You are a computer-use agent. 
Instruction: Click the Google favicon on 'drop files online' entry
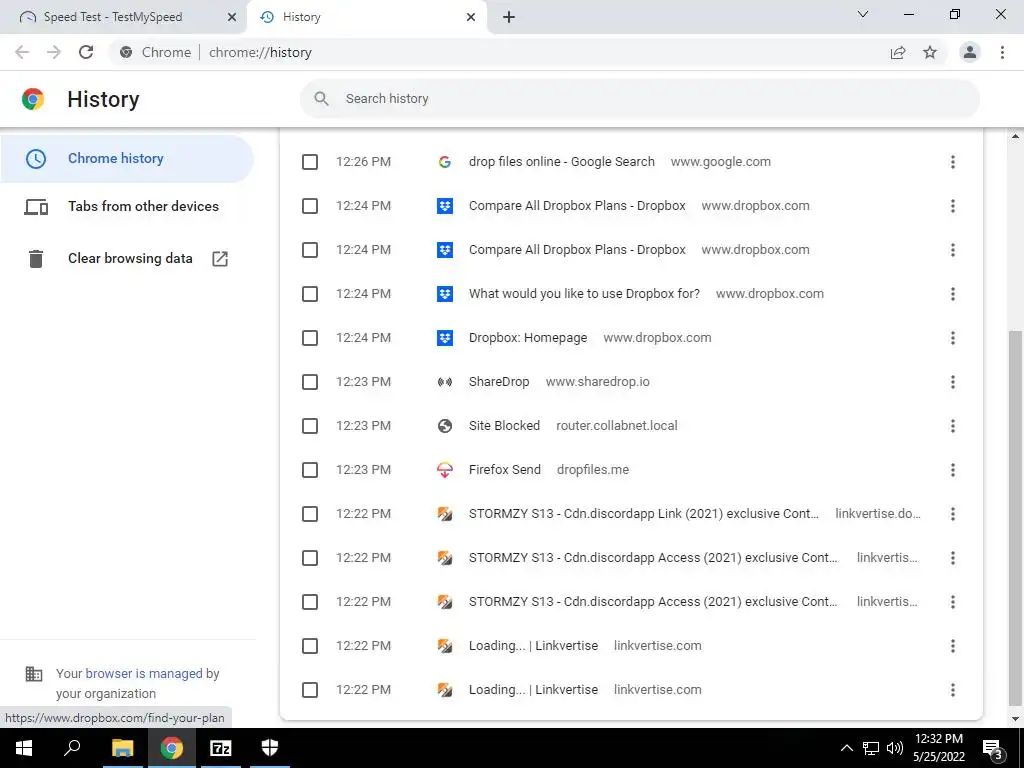coord(445,162)
